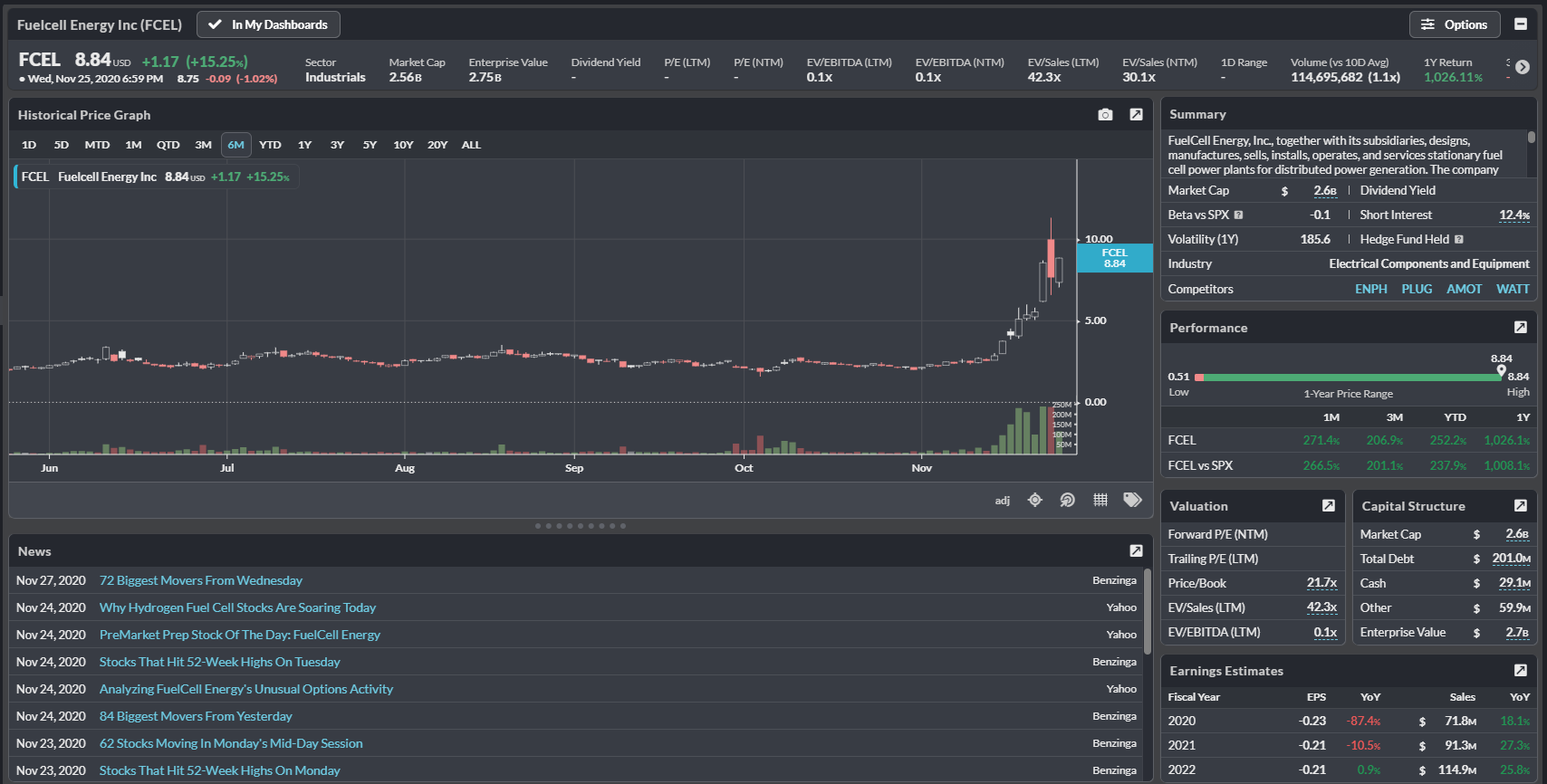Switch chart range to YTD
Image resolution: width=1547 pixels, height=784 pixels.
click(270, 145)
